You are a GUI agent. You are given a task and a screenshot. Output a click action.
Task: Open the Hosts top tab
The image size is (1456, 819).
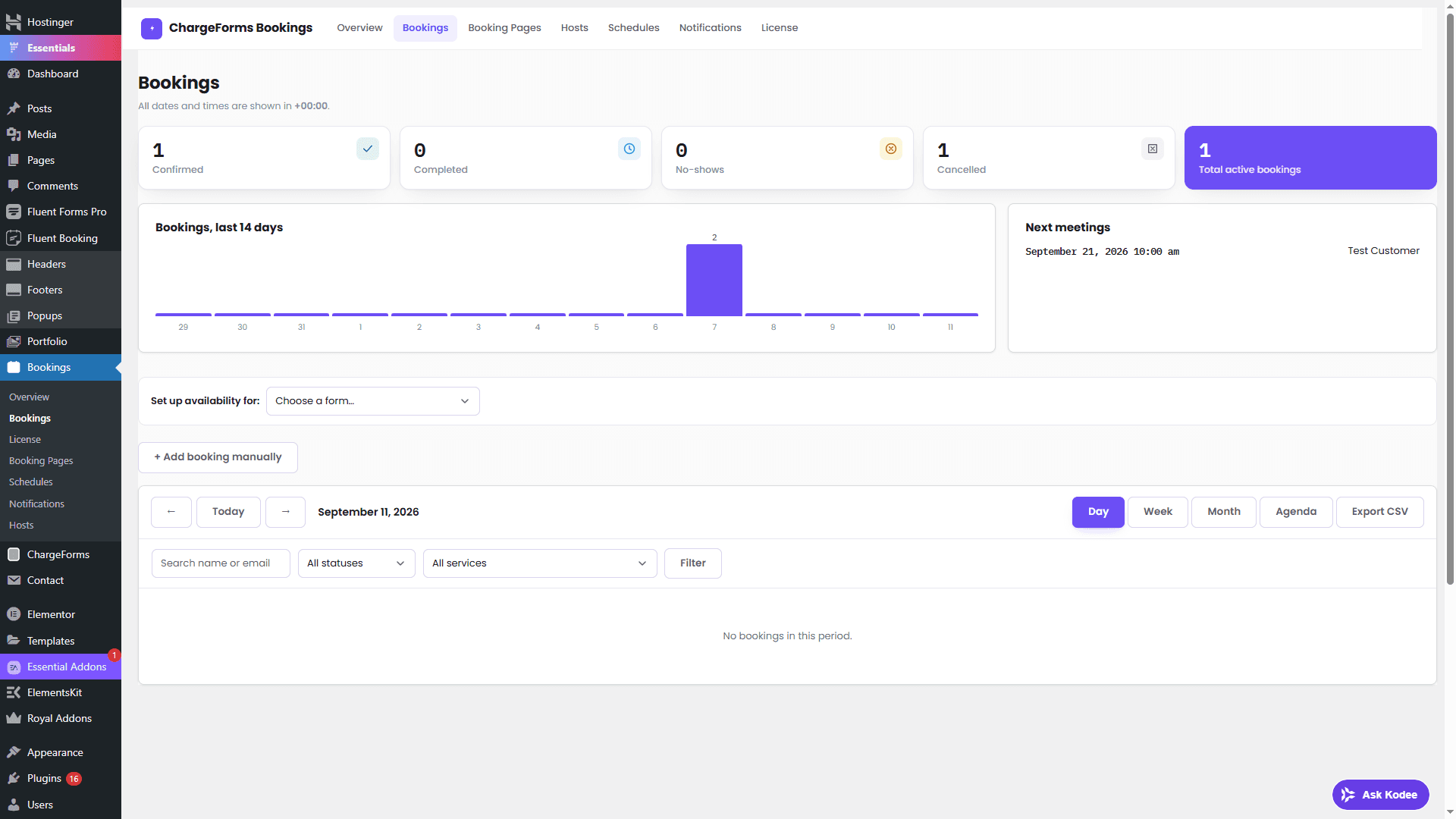574,28
